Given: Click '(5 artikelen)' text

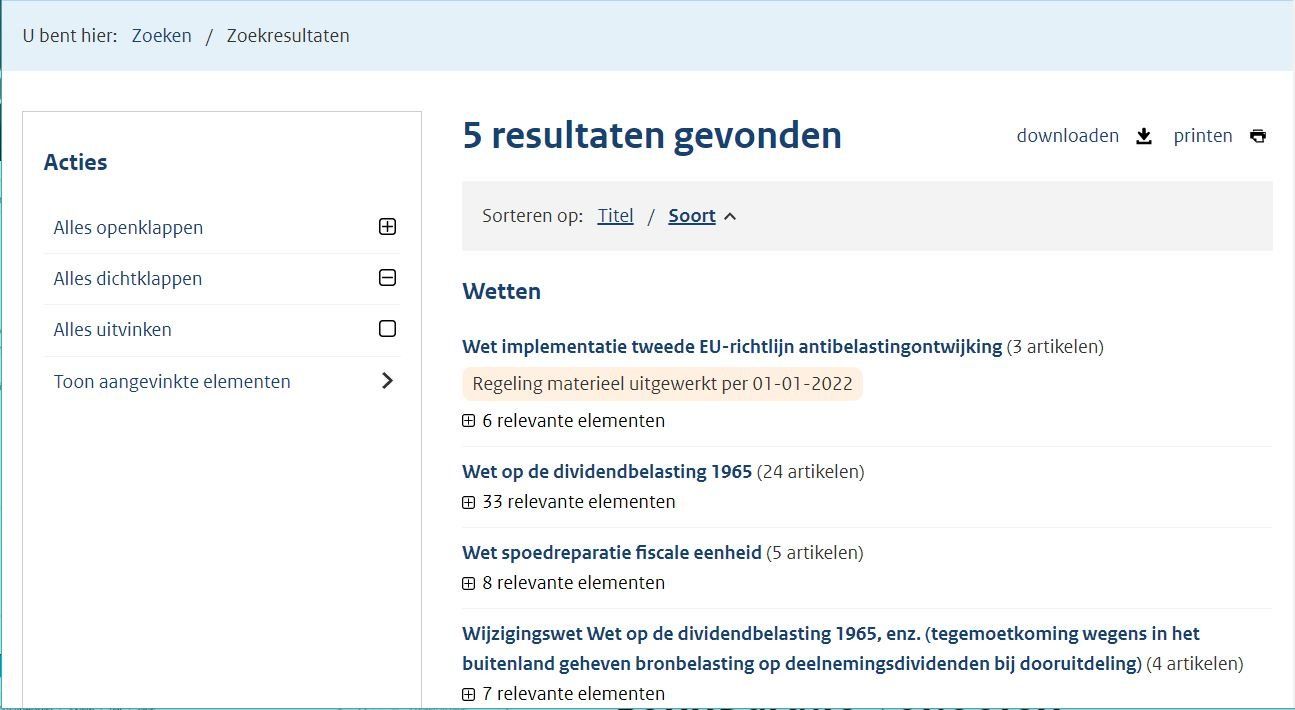Looking at the screenshot, I should [x=815, y=553].
